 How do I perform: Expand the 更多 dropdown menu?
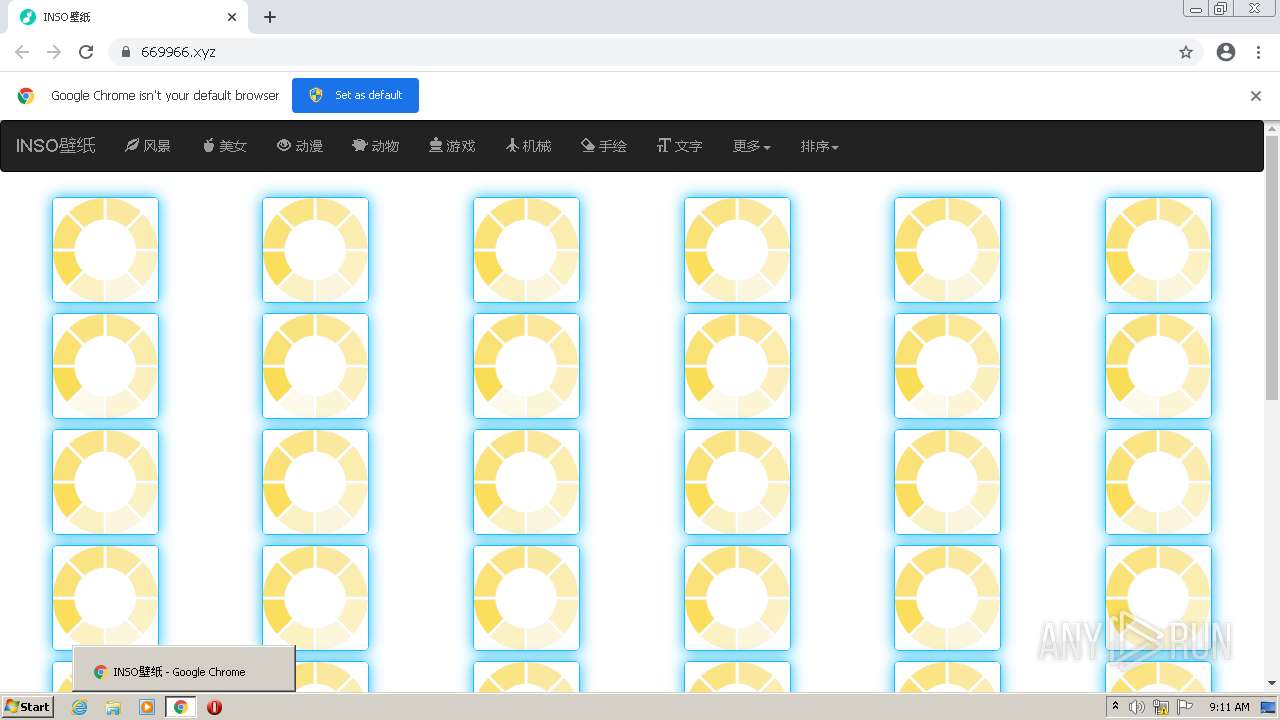tap(752, 146)
